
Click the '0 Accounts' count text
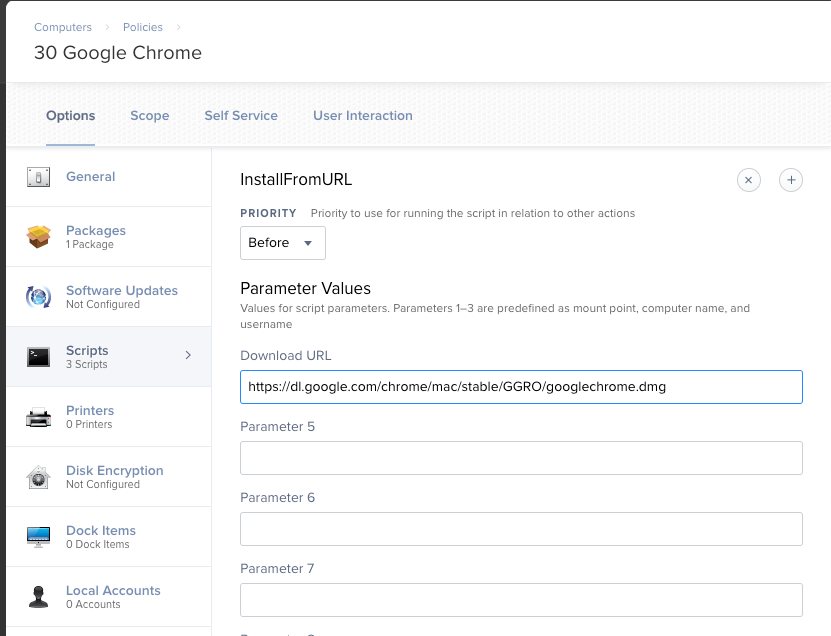(93, 605)
